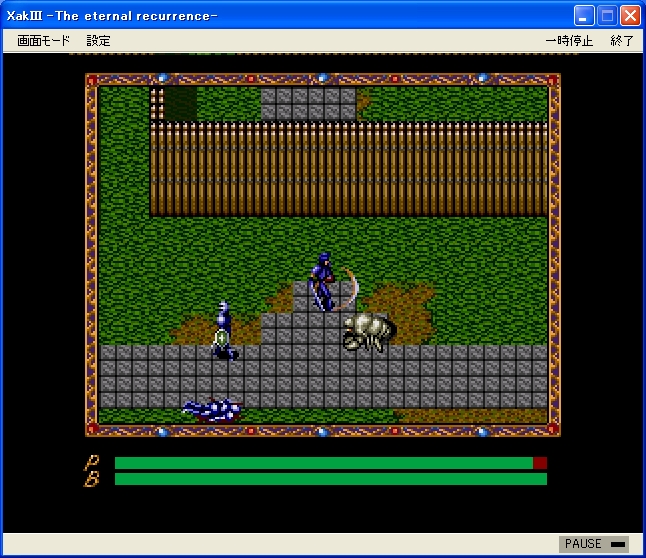646x558 pixels.
Task: Click 一時停止 to pause the game
Action: coord(569,41)
